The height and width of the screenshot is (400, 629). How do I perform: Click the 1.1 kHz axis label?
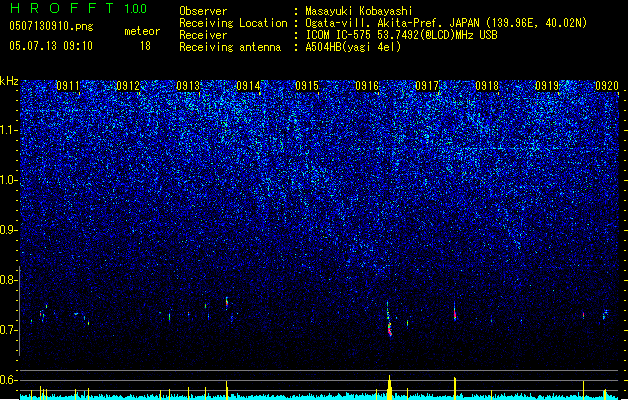[x=9, y=130]
